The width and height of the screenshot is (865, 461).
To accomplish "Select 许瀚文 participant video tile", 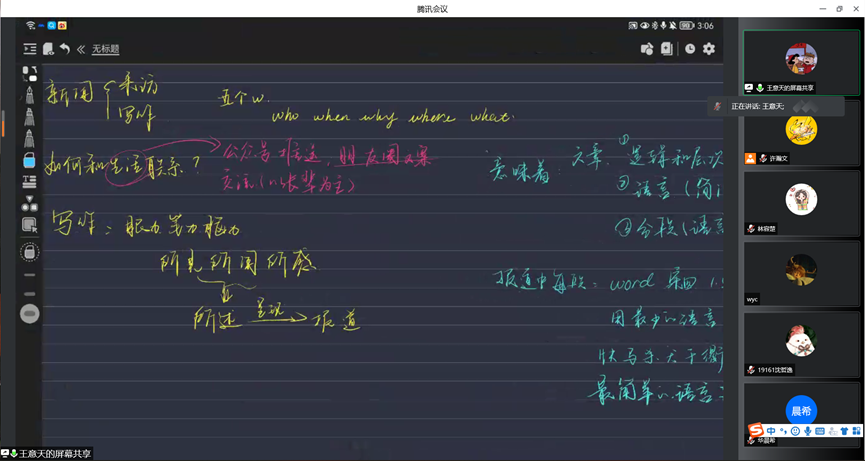I will click(800, 132).
